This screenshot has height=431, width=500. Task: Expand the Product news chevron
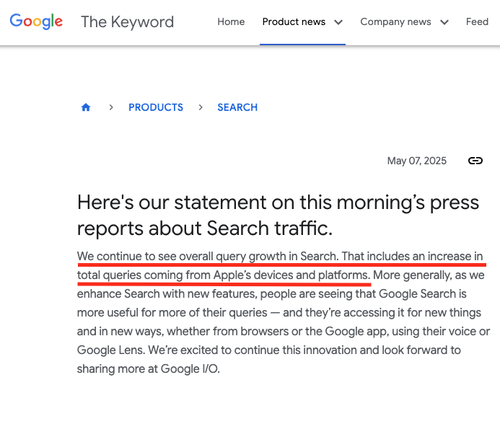338,22
